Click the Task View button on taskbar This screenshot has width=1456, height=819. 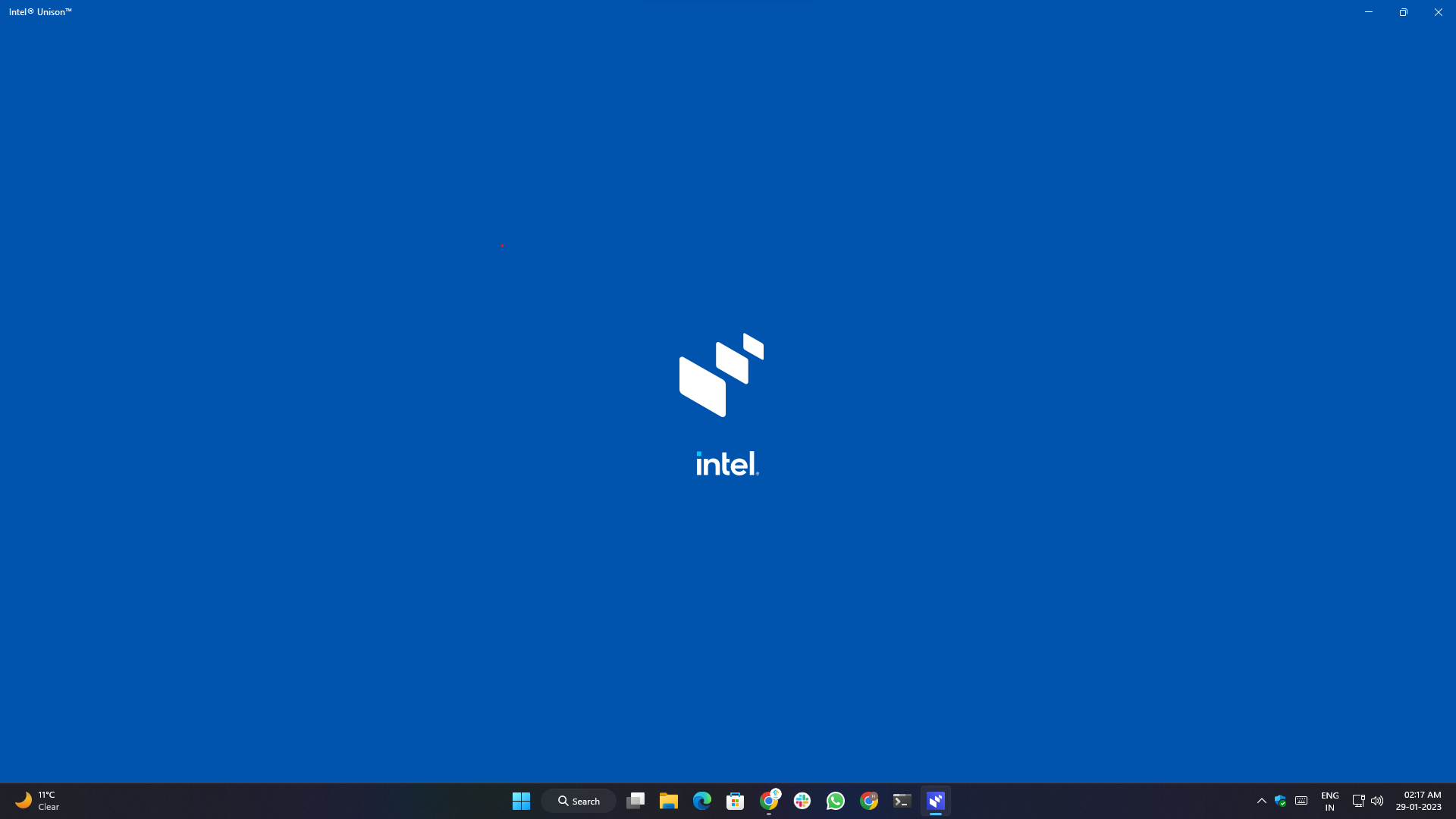[636, 800]
